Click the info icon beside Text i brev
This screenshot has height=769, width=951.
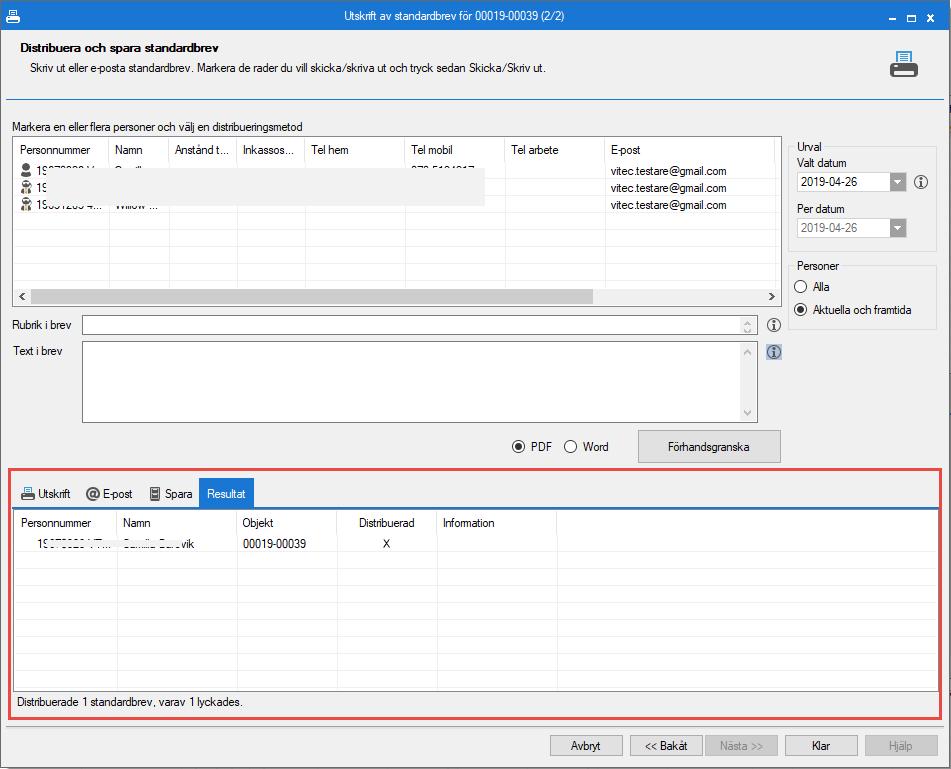pos(773,352)
